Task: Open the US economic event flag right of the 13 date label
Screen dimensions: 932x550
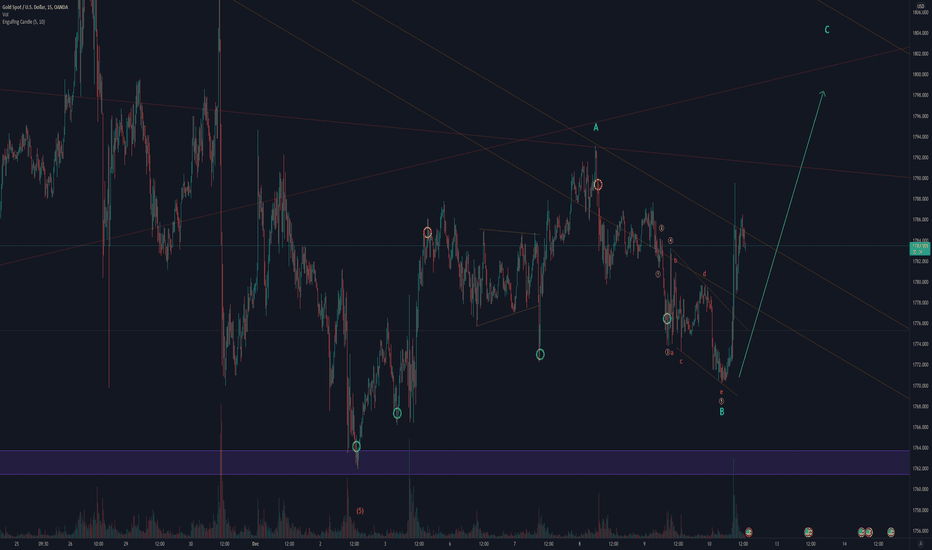Action: click(x=808, y=532)
